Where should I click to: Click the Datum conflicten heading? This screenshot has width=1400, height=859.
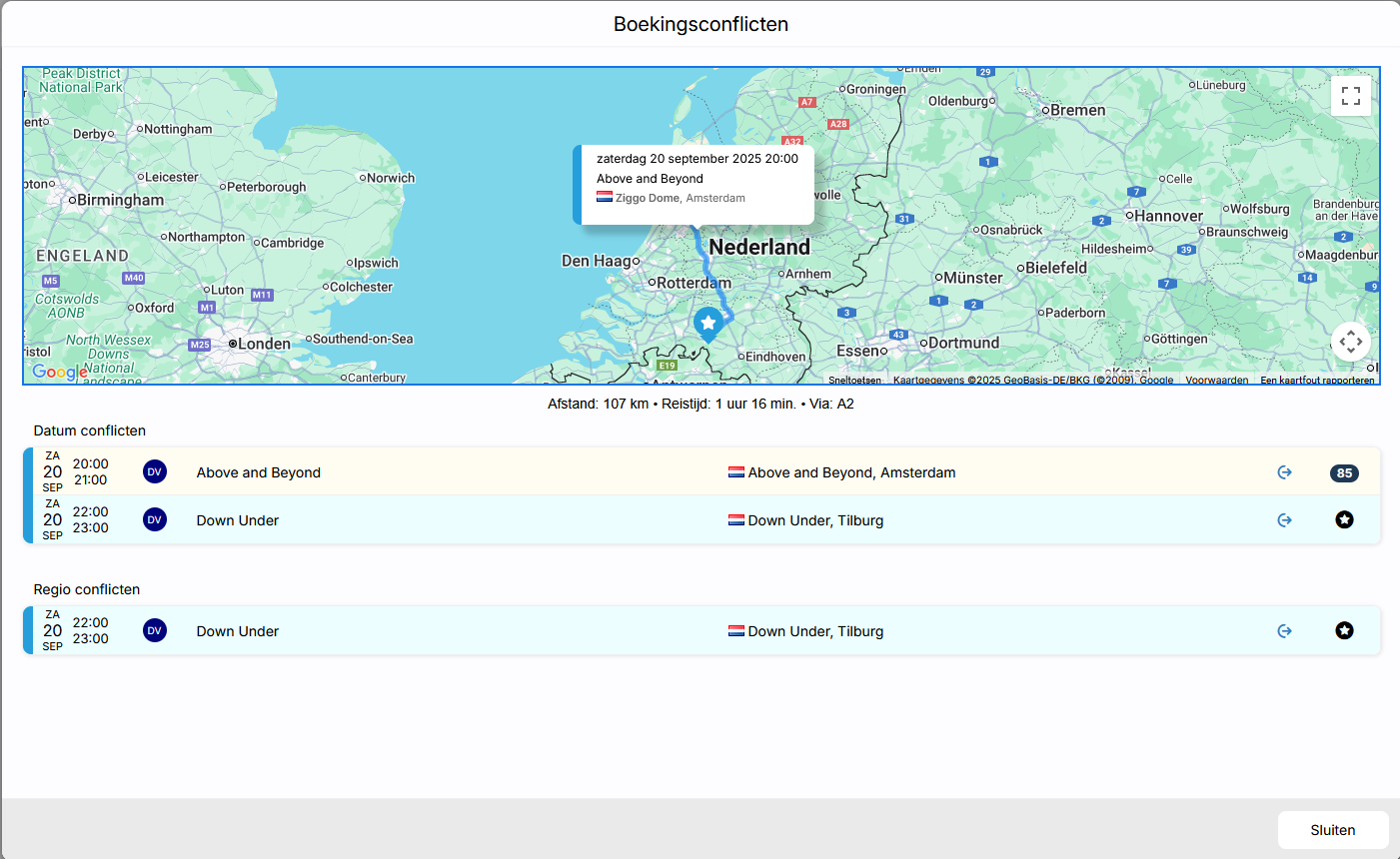pos(90,430)
